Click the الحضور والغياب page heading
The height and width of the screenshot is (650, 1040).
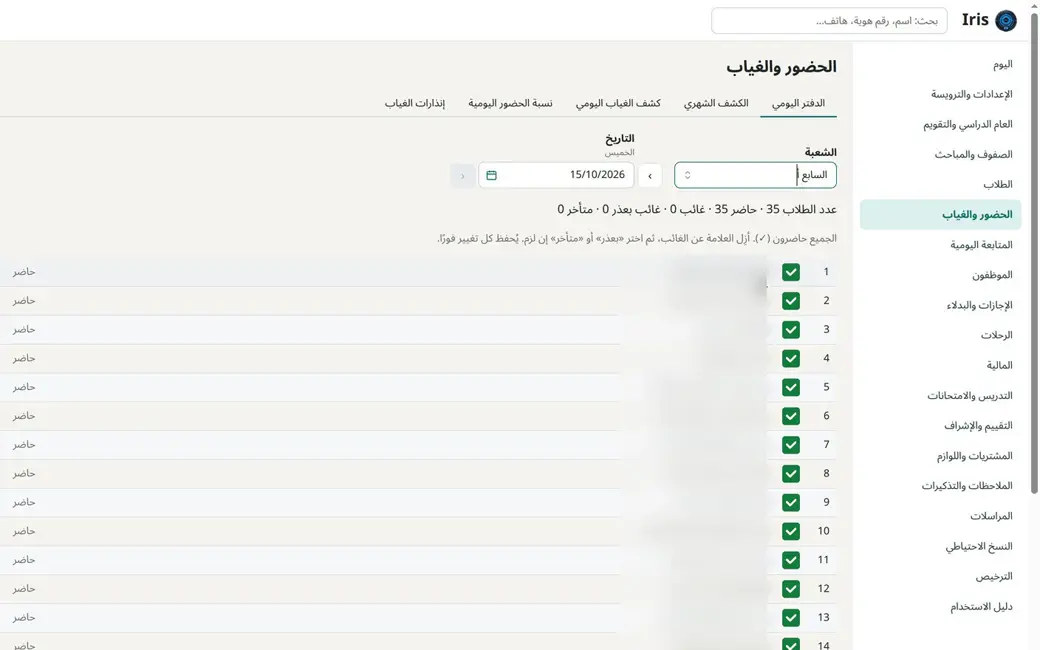781,67
